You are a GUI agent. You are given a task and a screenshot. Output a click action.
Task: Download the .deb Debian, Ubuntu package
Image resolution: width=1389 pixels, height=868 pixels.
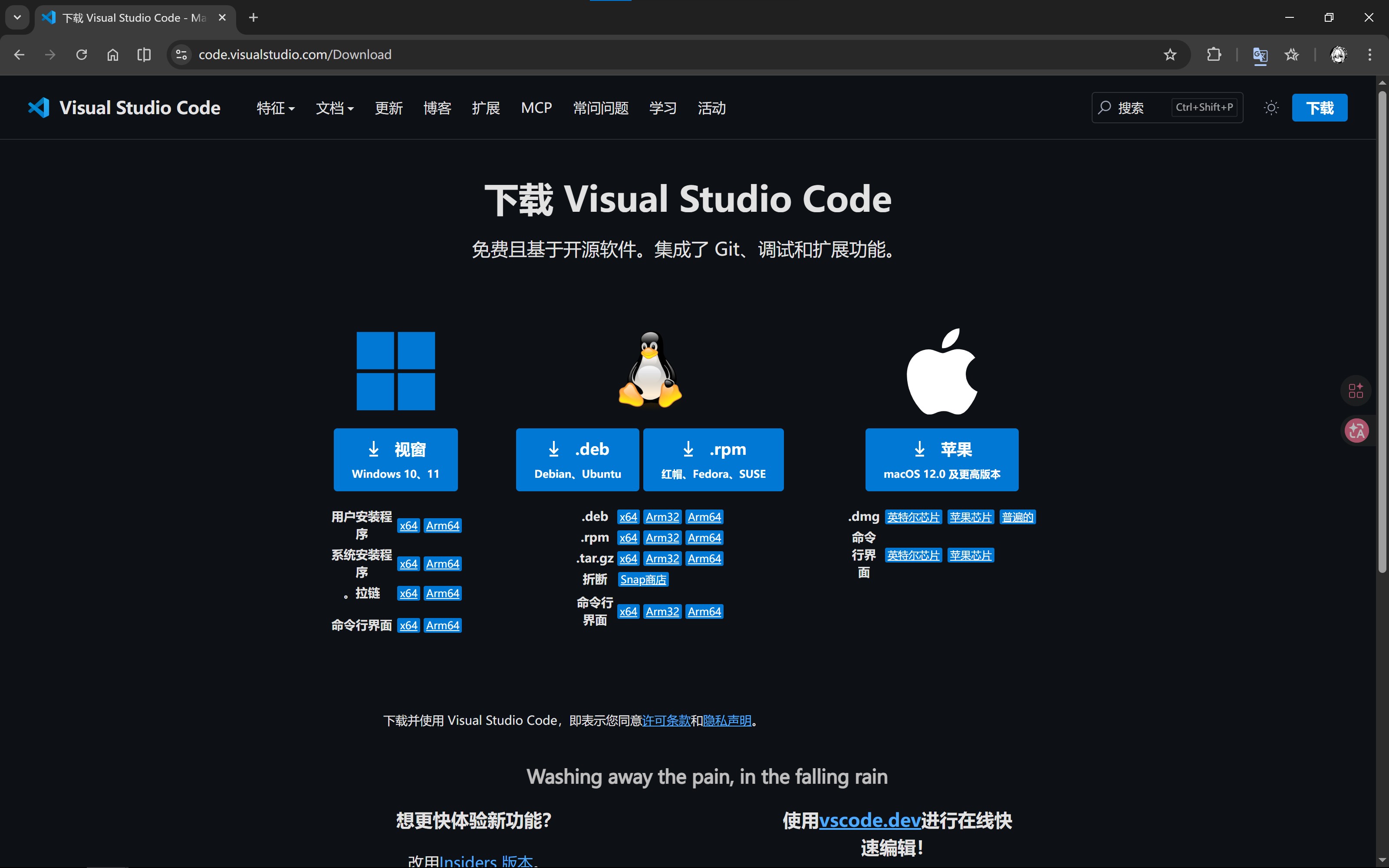point(577,460)
